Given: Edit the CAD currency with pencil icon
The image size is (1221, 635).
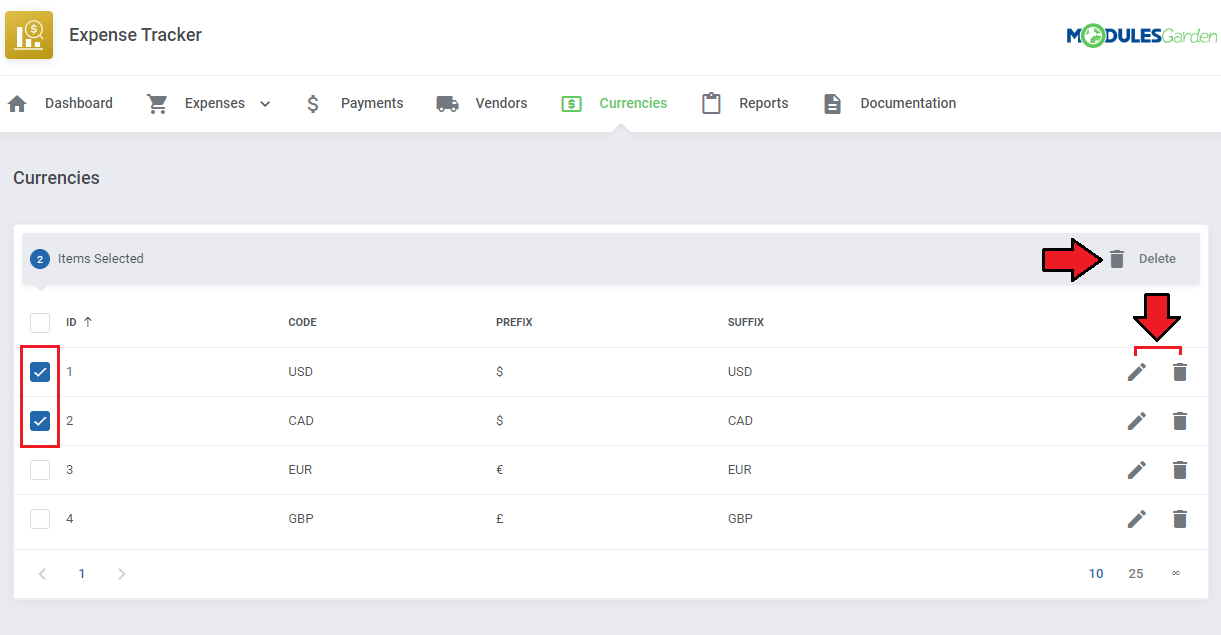Looking at the screenshot, I should coord(1137,421).
